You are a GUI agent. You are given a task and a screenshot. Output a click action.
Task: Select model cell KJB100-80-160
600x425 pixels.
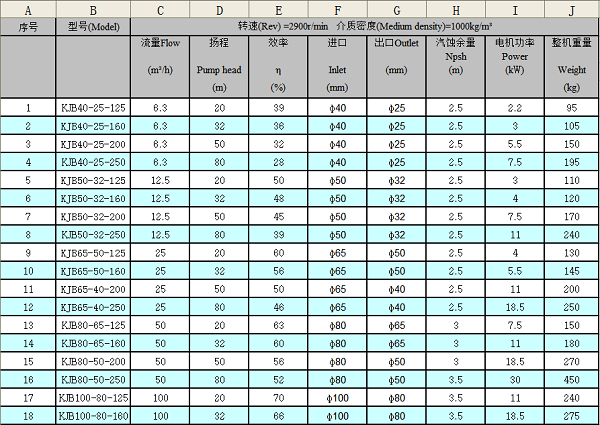point(92,415)
